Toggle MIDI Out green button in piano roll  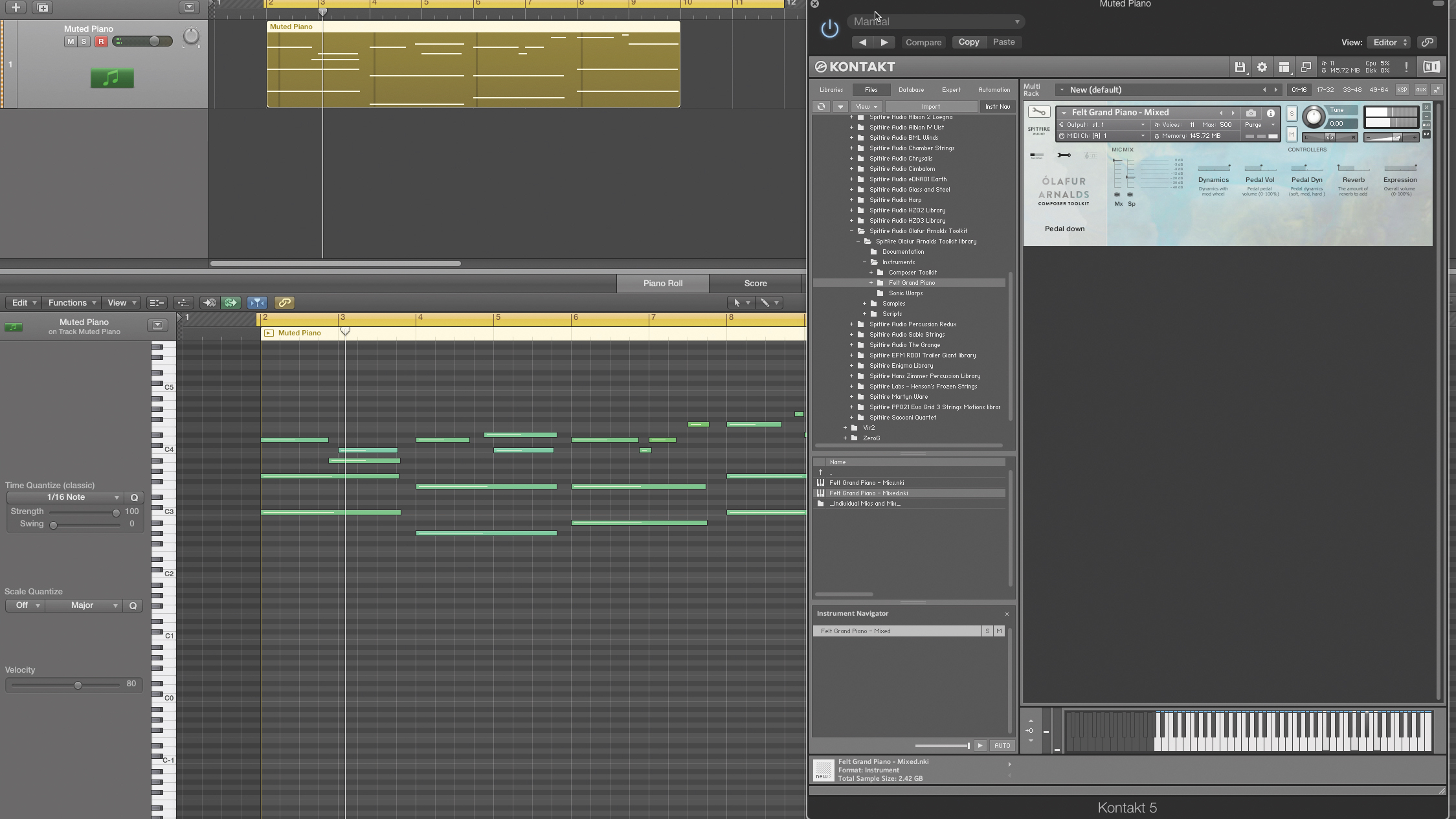point(230,302)
